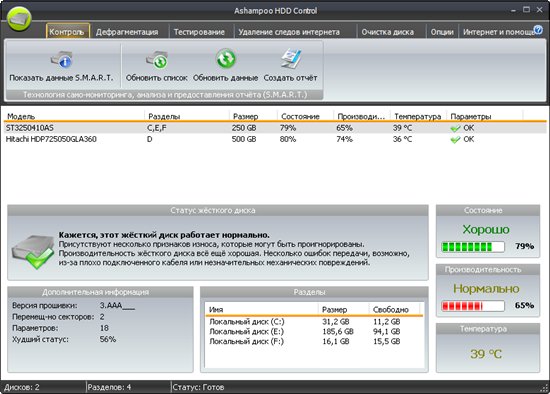
Task: Select the Опции tab
Action: tap(442, 32)
